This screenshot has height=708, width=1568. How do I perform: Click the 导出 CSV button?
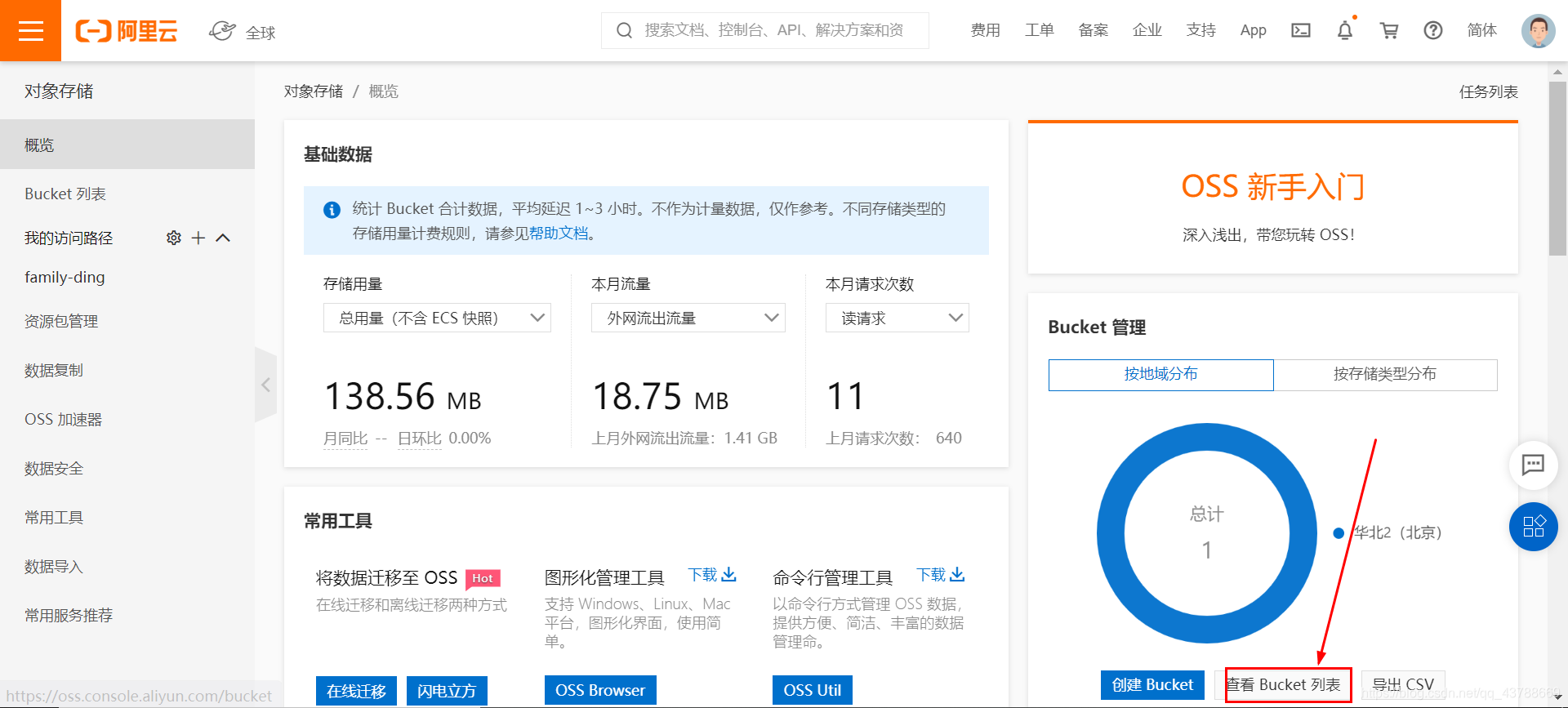1403,685
